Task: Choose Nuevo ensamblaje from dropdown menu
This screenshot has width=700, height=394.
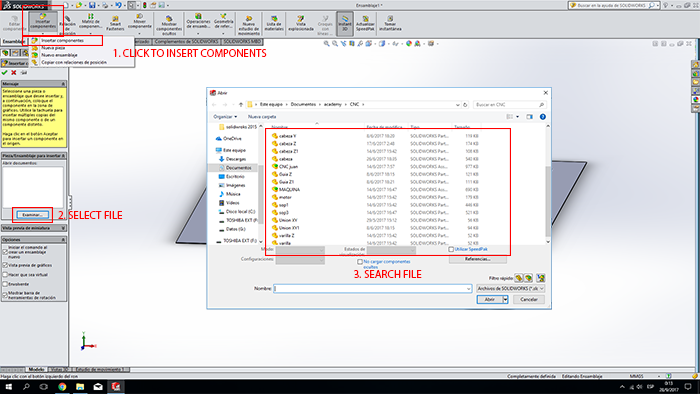Action: tap(59, 55)
